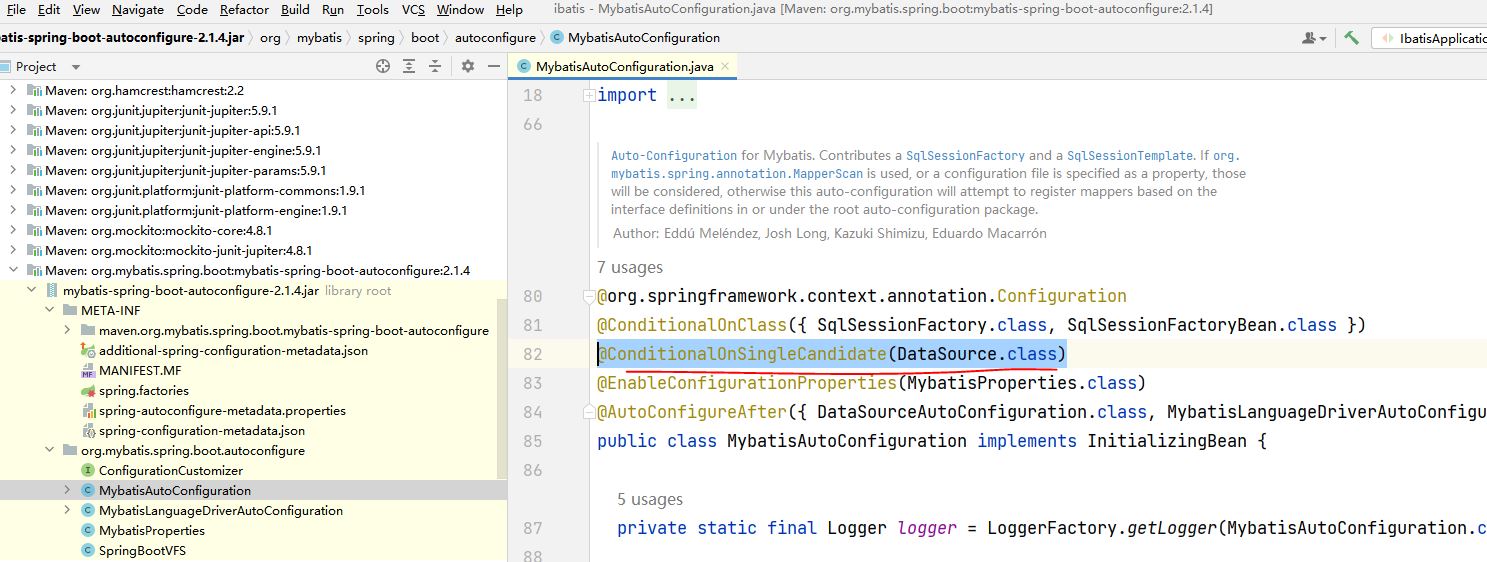Click line number 85 in the gutter
The image size is (1487, 562).
[x=533, y=441]
